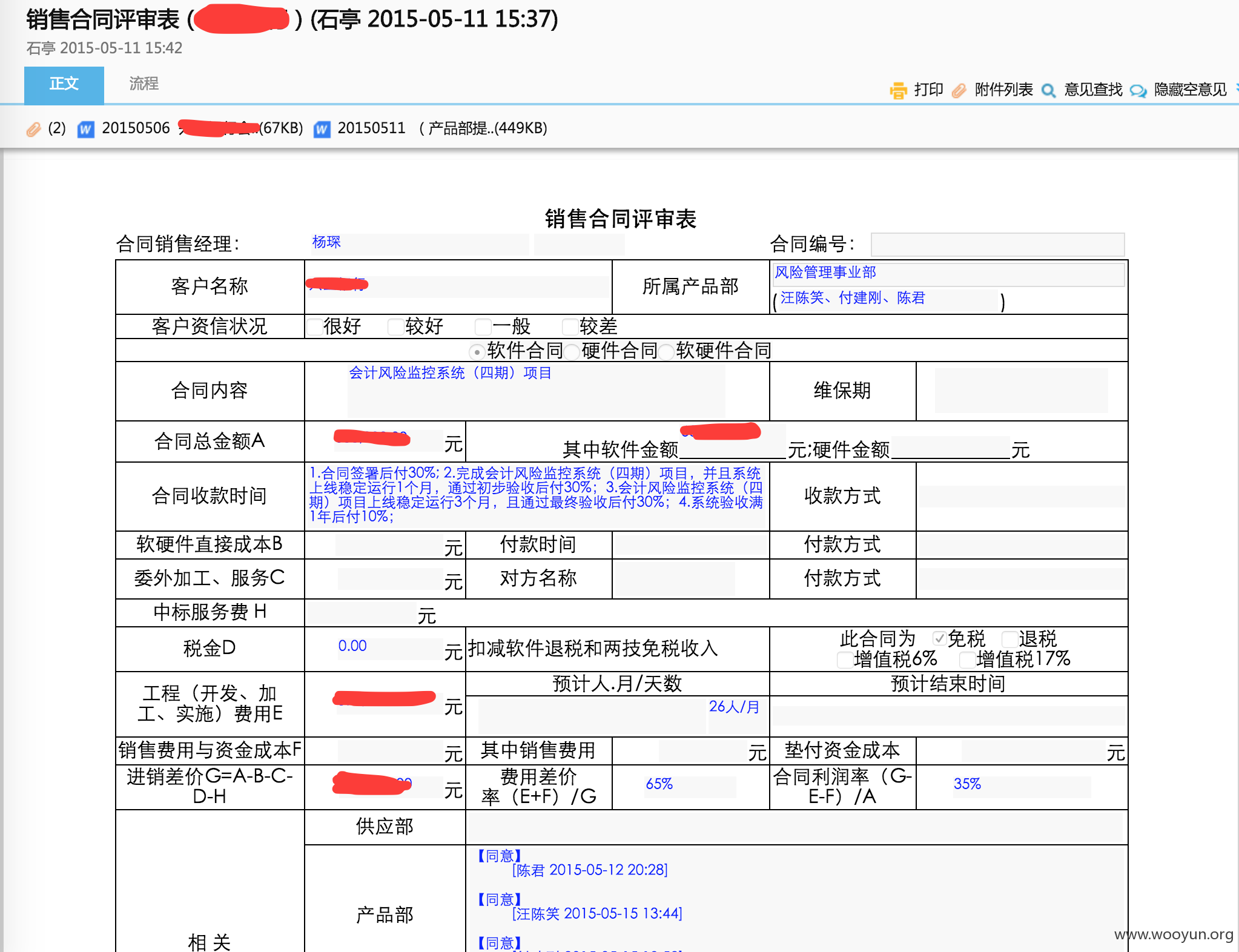Screen dimensions: 1239x952
Task: Open the 流程 tab
Action: 144,84
